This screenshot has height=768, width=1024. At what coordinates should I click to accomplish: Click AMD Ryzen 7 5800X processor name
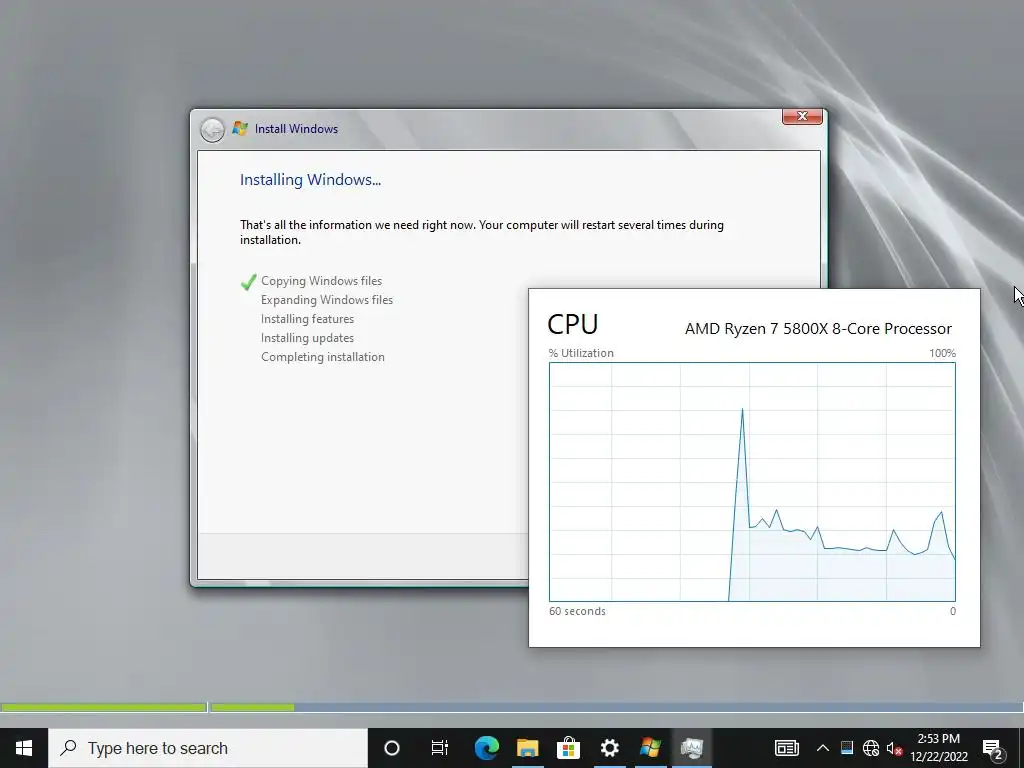pyautogui.click(x=818, y=328)
